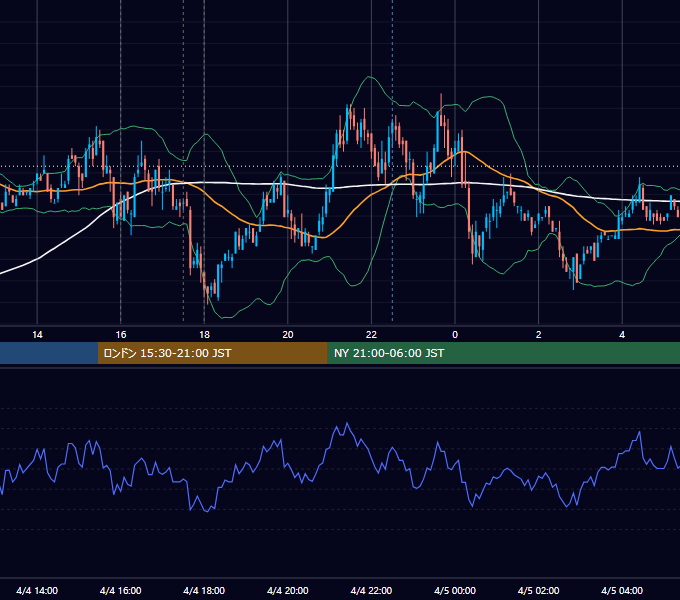Image resolution: width=680 pixels, height=600 pixels.
Task: Click the 4 hour label on price chart axis
Action: tap(622, 335)
